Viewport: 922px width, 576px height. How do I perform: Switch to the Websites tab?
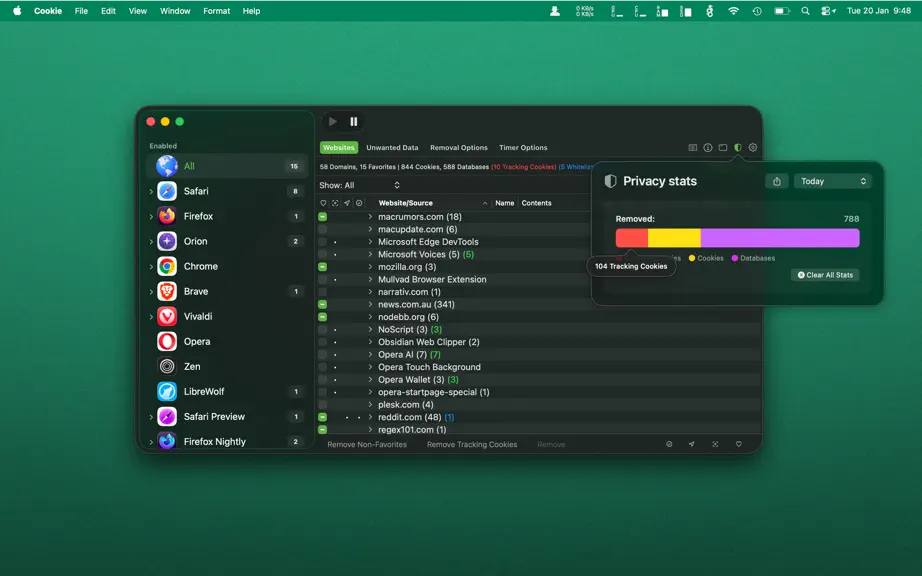[x=339, y=148]
